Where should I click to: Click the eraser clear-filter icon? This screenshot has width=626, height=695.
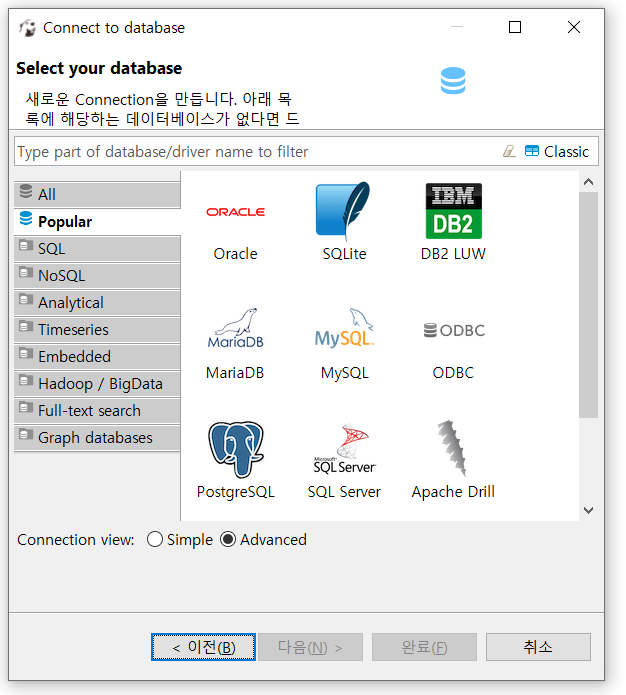click(509, 152)
